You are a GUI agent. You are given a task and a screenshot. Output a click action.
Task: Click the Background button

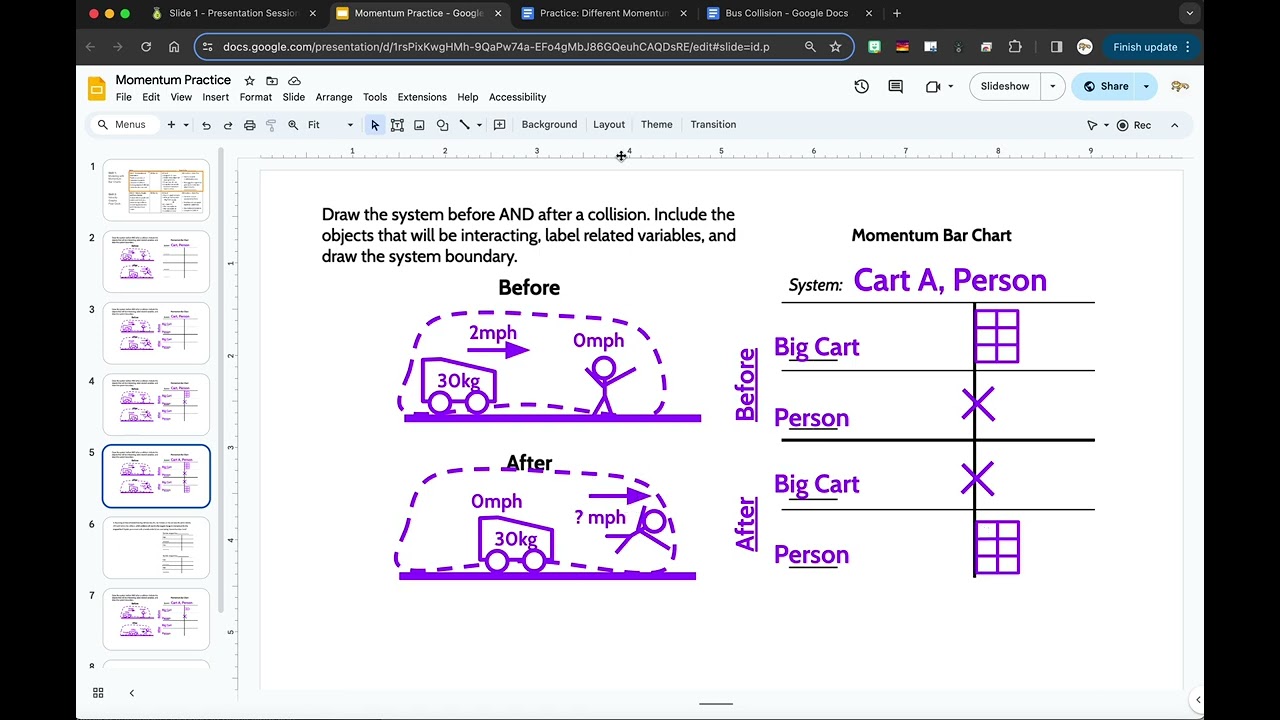549,125
